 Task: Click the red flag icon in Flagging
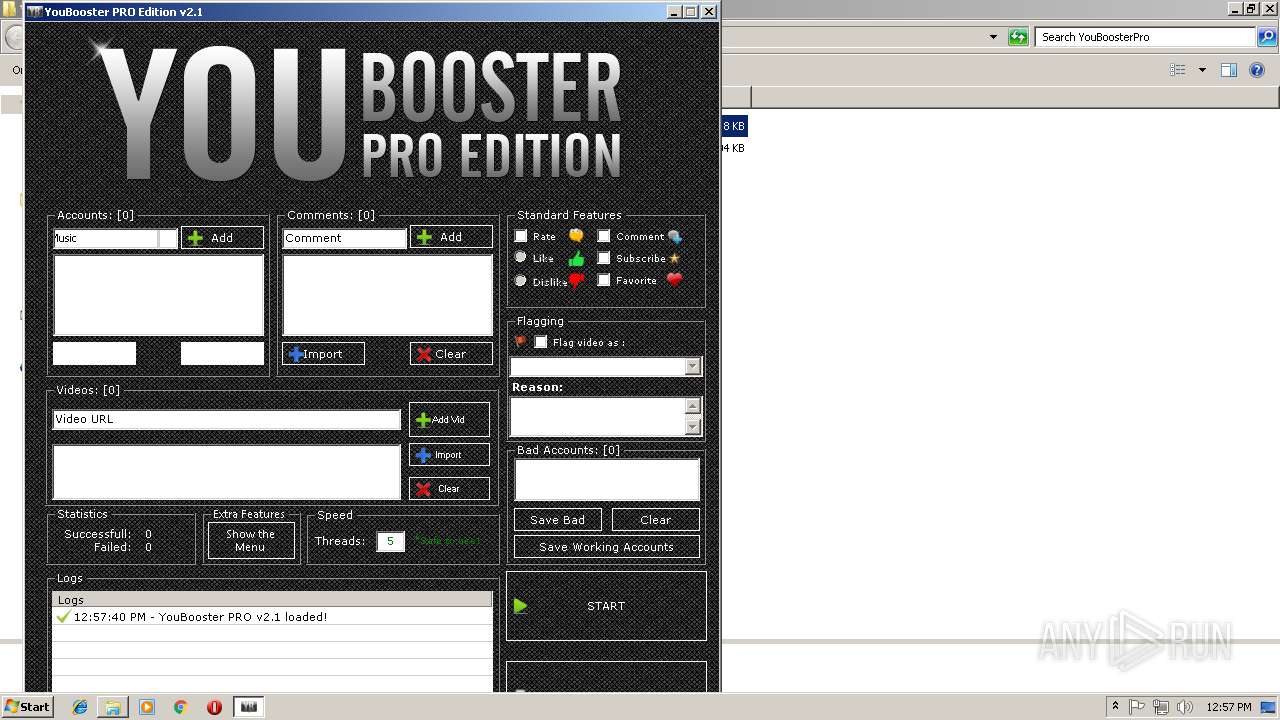pos(520,342)
